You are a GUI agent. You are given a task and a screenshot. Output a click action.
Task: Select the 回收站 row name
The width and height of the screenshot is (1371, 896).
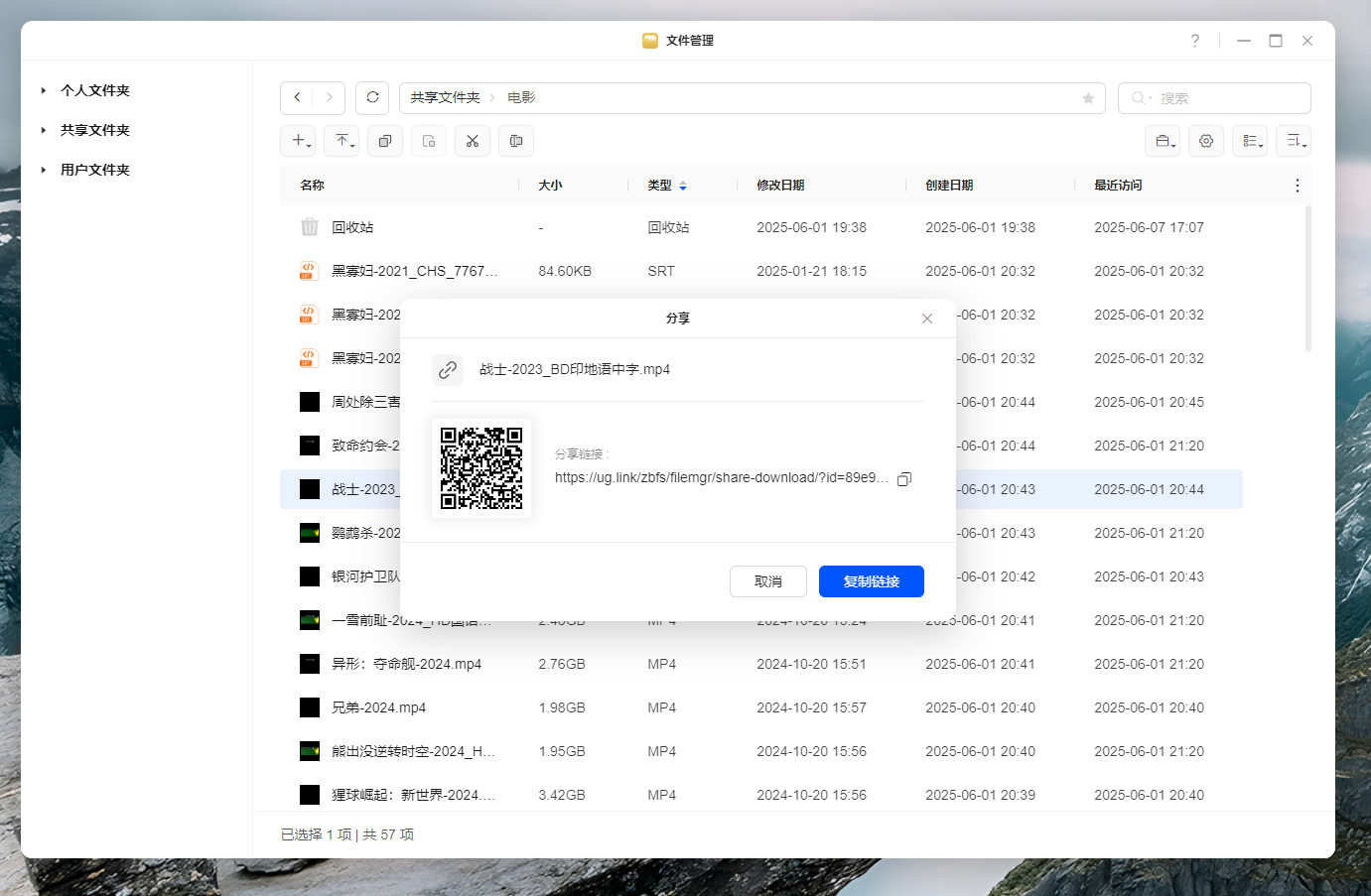point(352,227)
